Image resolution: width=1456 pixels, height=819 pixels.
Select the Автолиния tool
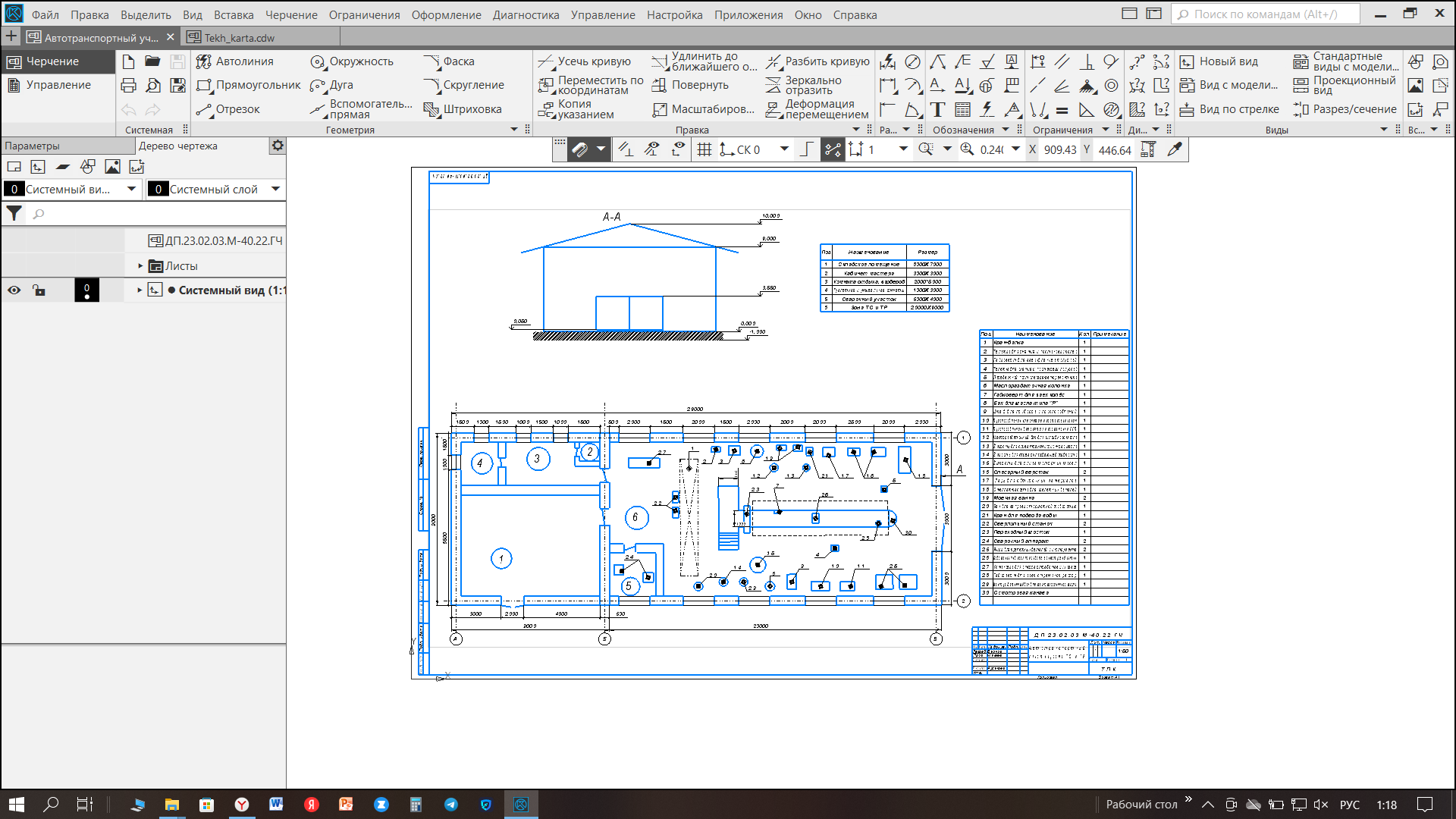click(235, 61)
